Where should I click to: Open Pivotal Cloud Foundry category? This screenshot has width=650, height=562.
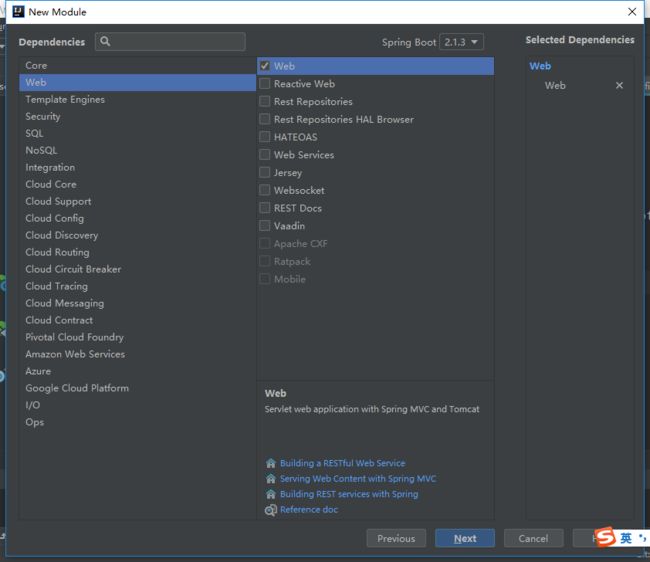137,337
